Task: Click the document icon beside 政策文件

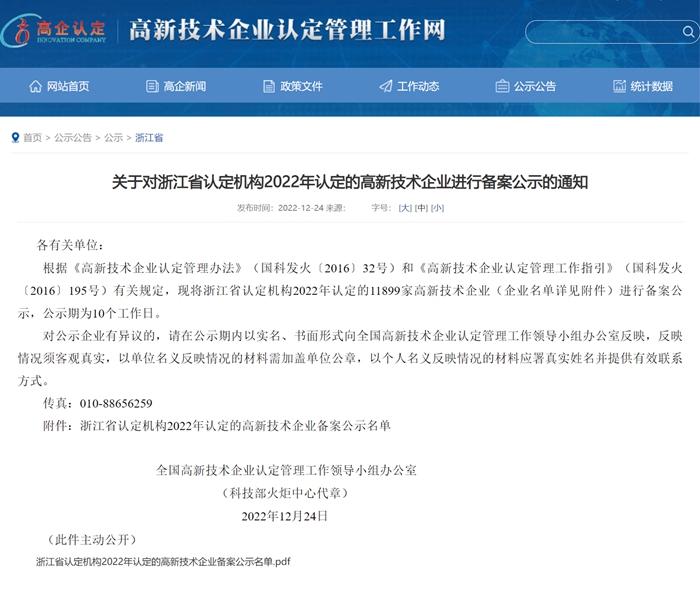Action: (x=269, y=86)
